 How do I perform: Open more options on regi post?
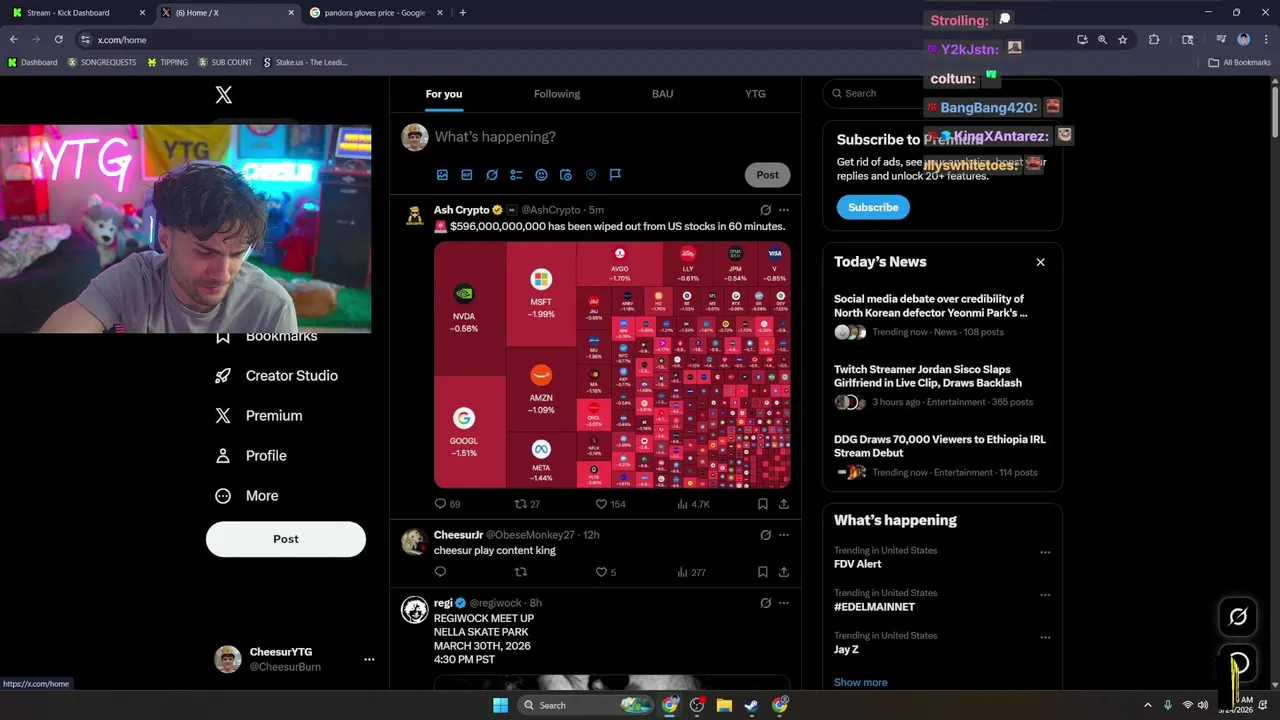click(784, 603)
